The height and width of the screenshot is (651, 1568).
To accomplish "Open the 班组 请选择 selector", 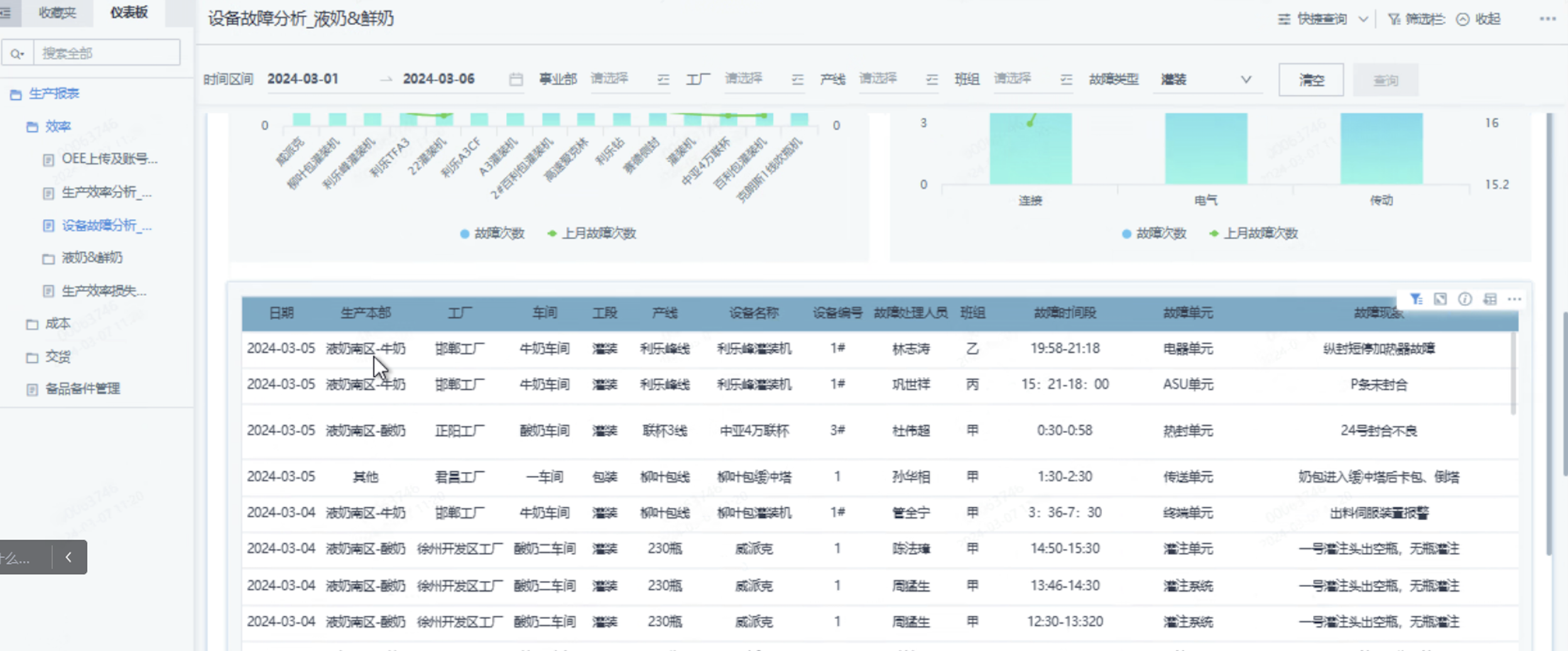I will pos(1033,79).
